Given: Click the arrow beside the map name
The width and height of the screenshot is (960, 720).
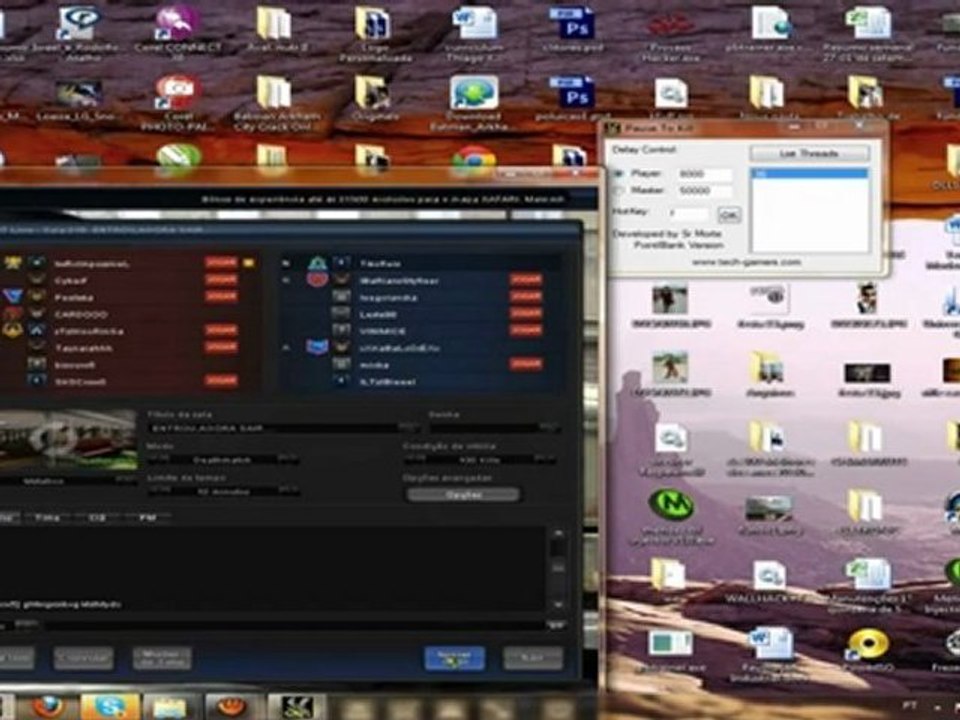Looking at the screenshot, I should [x=126, y=481].
